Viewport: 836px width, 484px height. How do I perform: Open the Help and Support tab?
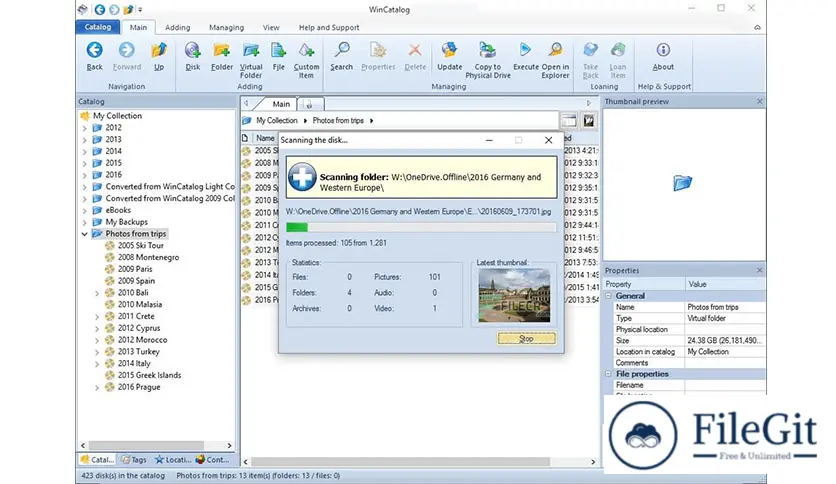[329, 27]
